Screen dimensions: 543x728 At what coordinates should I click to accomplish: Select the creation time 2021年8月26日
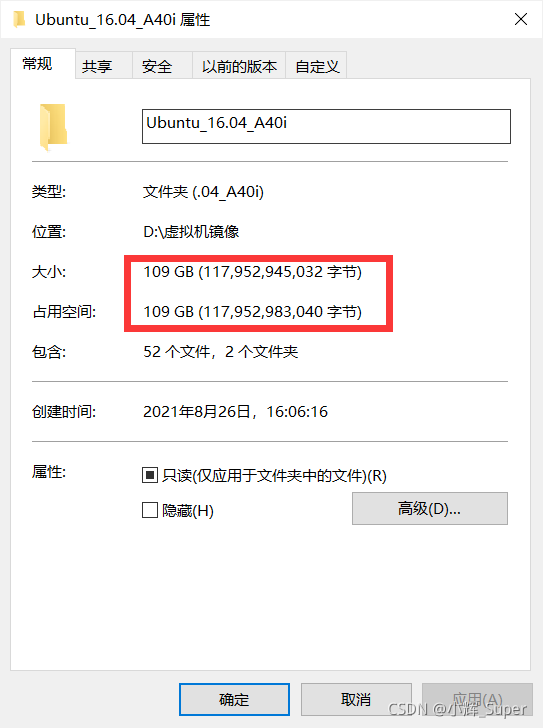pyautogui.click(x=235, y=411)
